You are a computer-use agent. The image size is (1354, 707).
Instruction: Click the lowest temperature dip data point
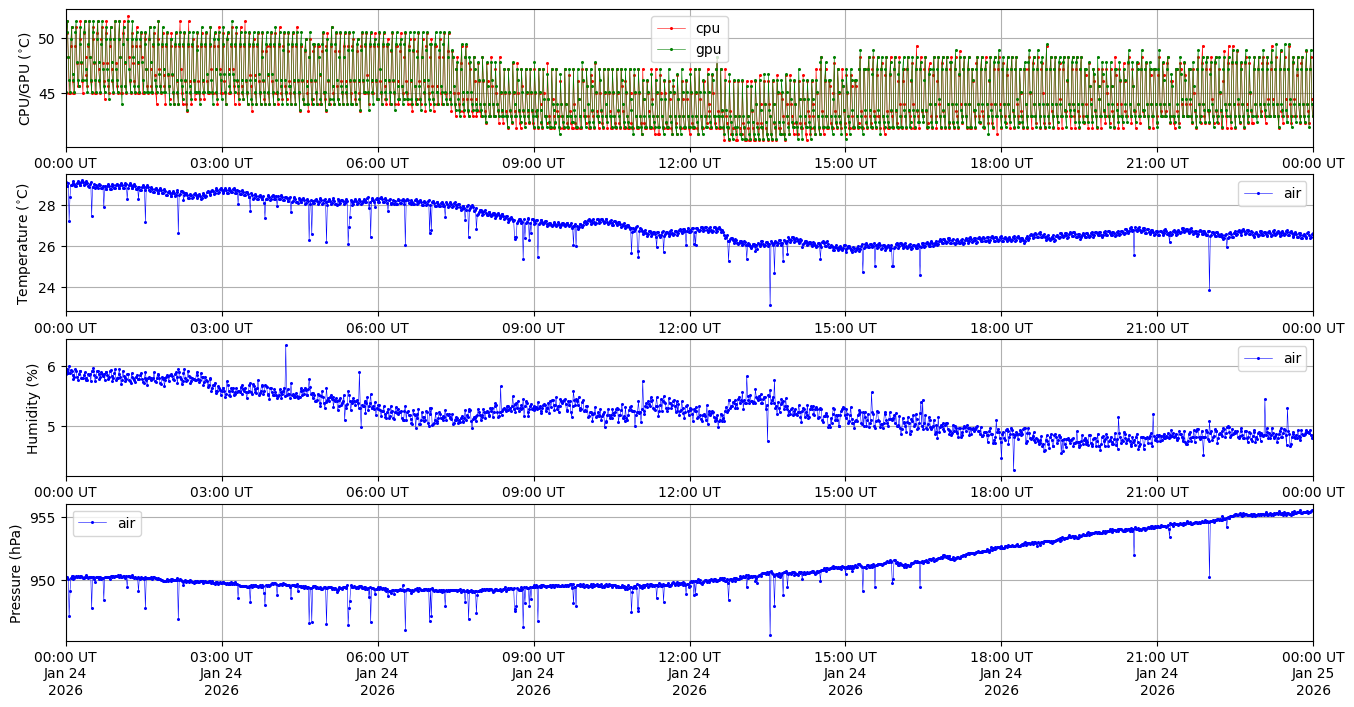770,305
